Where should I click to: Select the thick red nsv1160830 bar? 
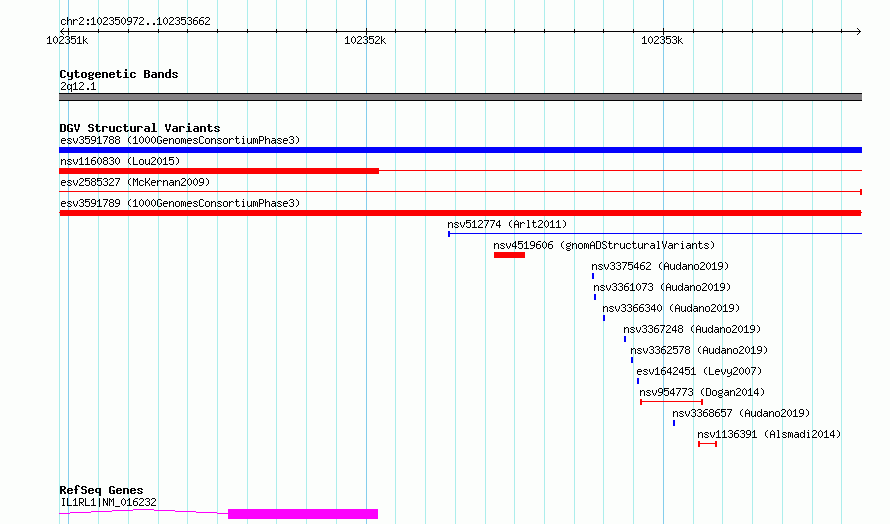coord(219,171)
